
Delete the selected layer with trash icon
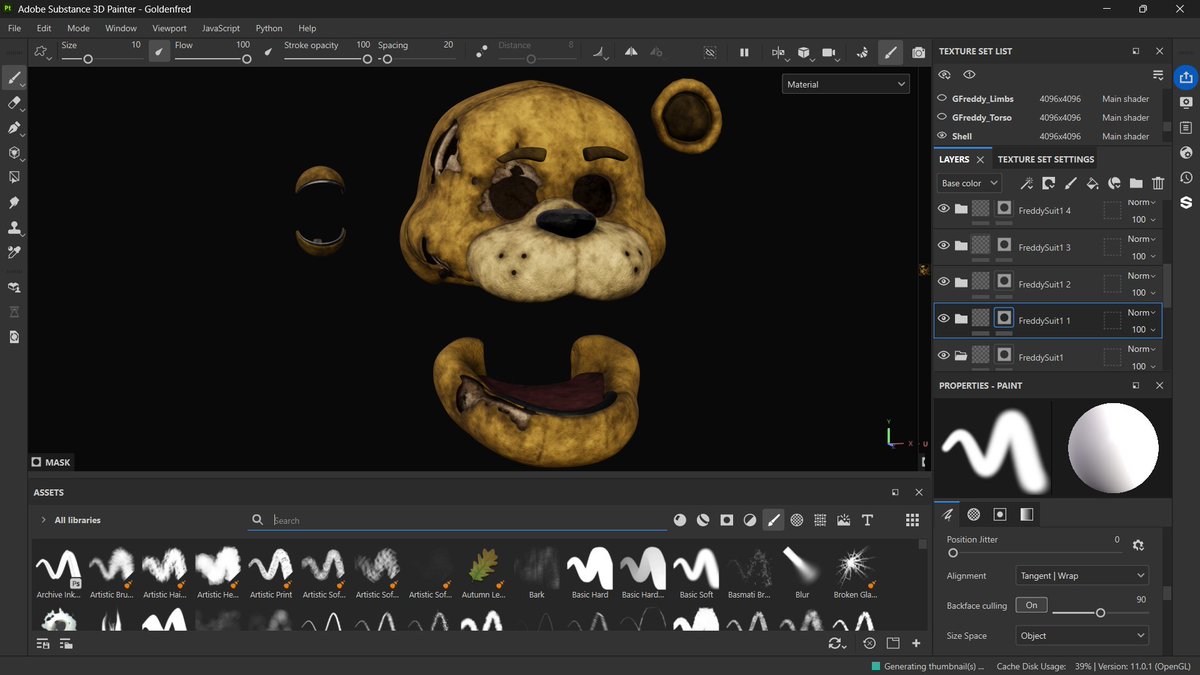[1158, 183]
